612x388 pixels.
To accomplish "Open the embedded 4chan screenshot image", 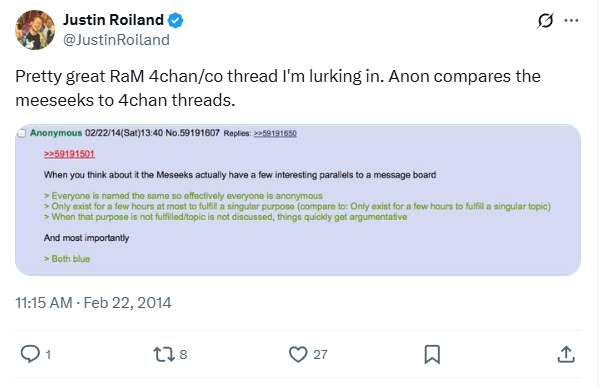I will pyautogui.click(x=298, y=200).
